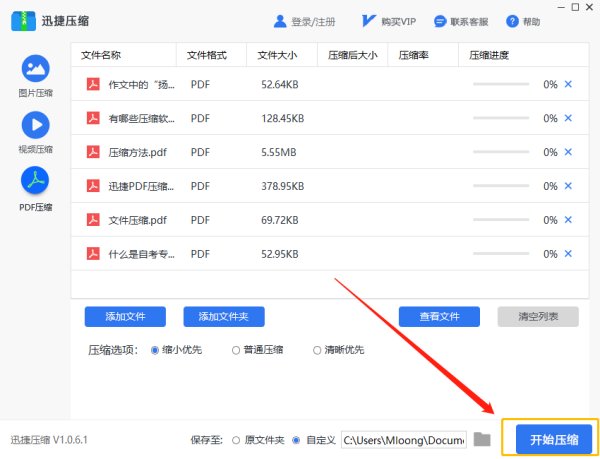Open the 联系客服 link
The width and height of the screenshot is (600, 459).
tap(469, 22)
